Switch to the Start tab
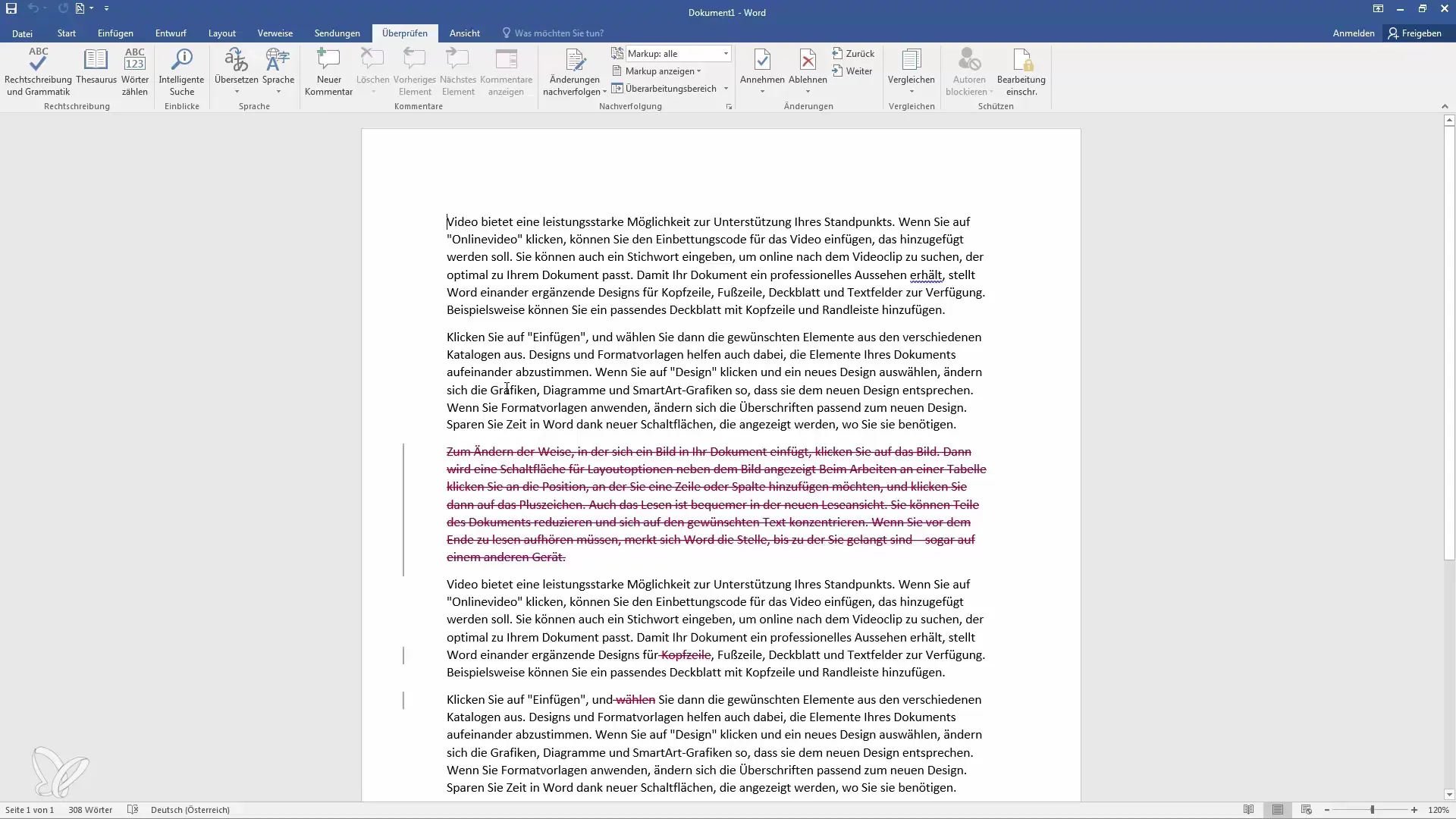Screen dimensions: 1456x819 [67, 33]
